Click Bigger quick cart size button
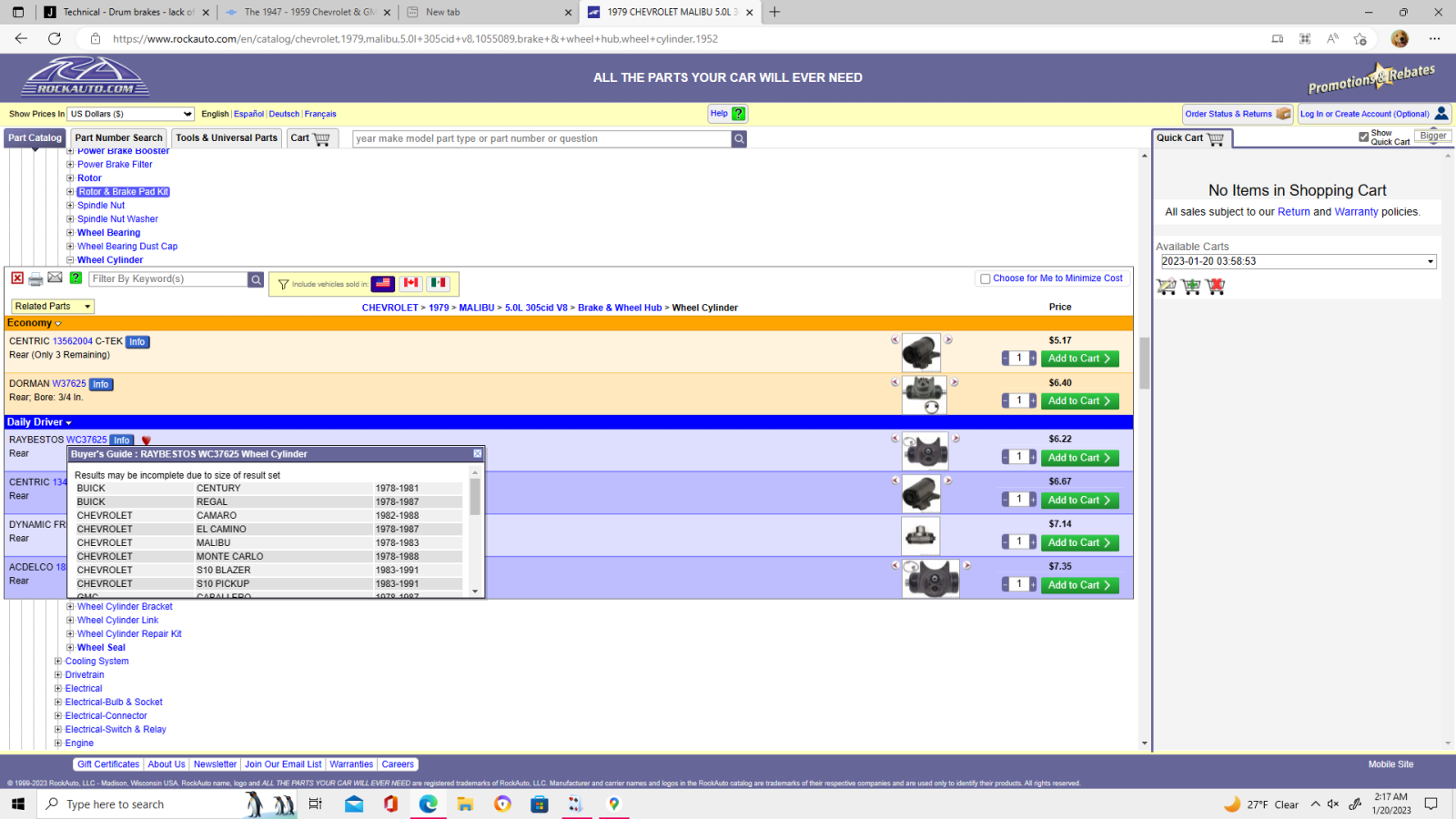This screenshot has height=819, width=1456. click(1433, 136)
